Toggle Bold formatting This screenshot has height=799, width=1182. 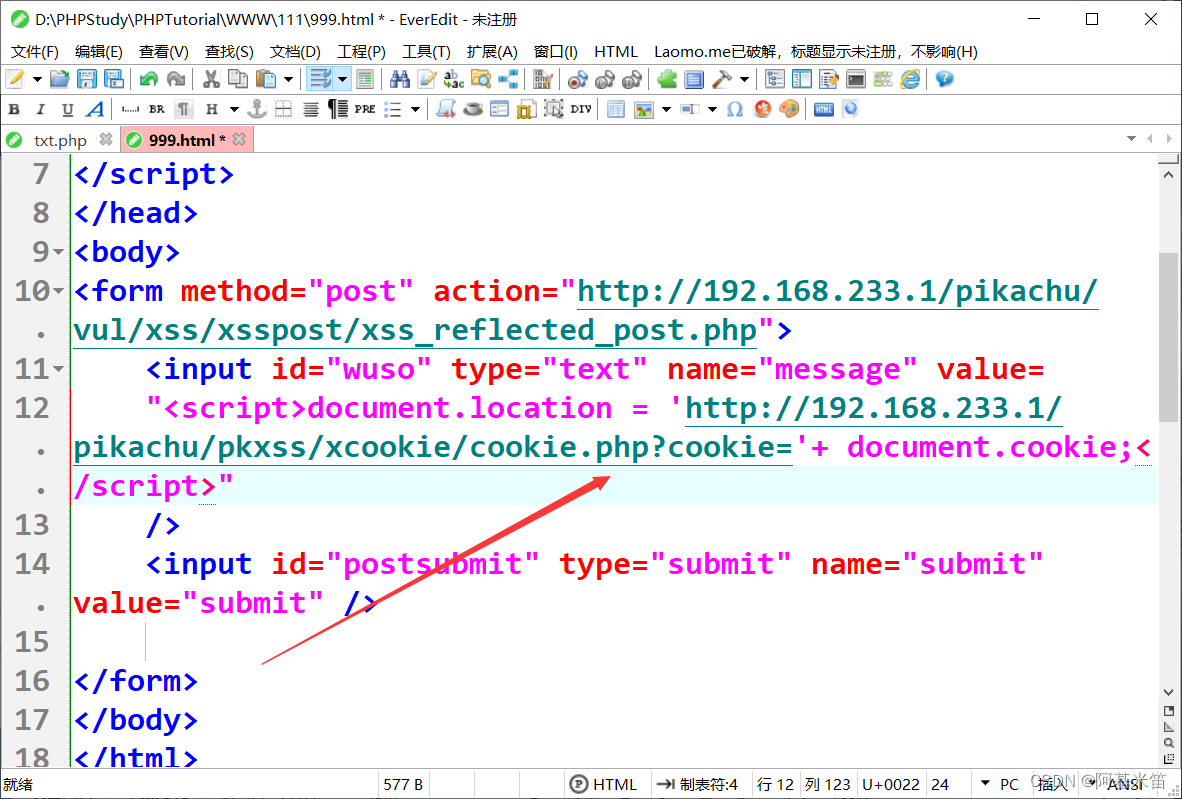point(14,110)
